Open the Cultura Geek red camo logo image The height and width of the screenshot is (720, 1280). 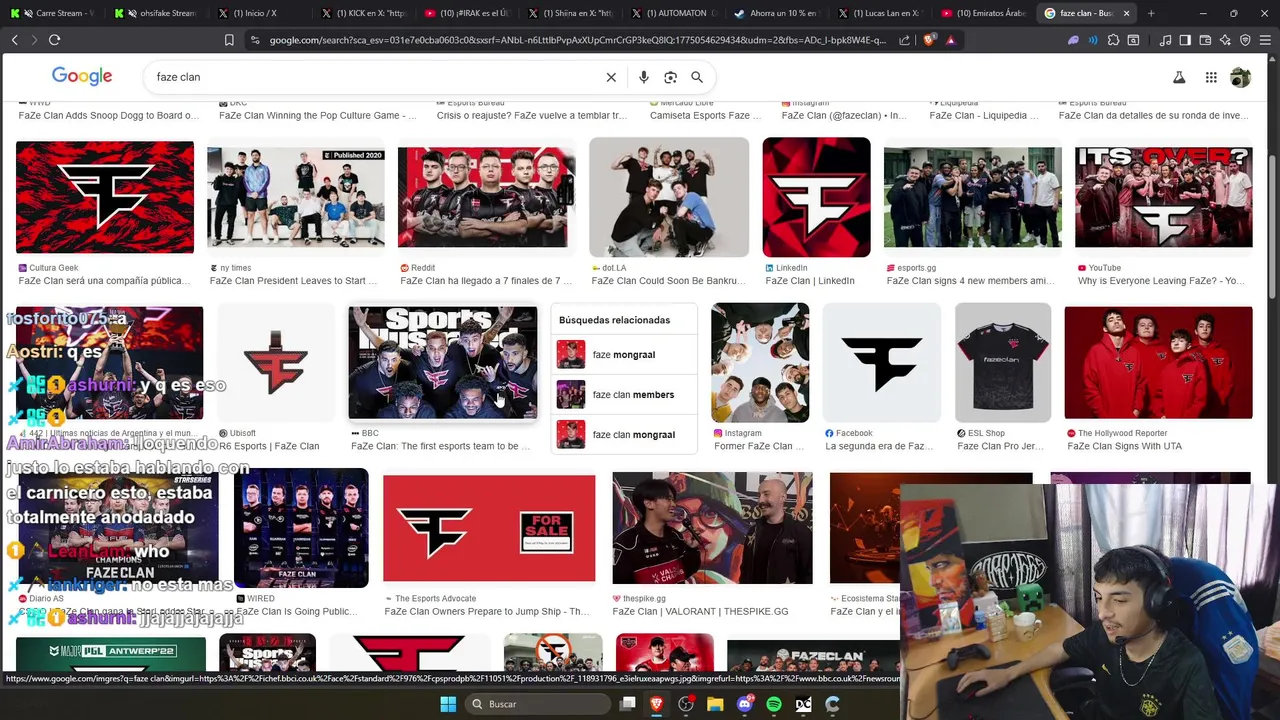coord(105,197)
